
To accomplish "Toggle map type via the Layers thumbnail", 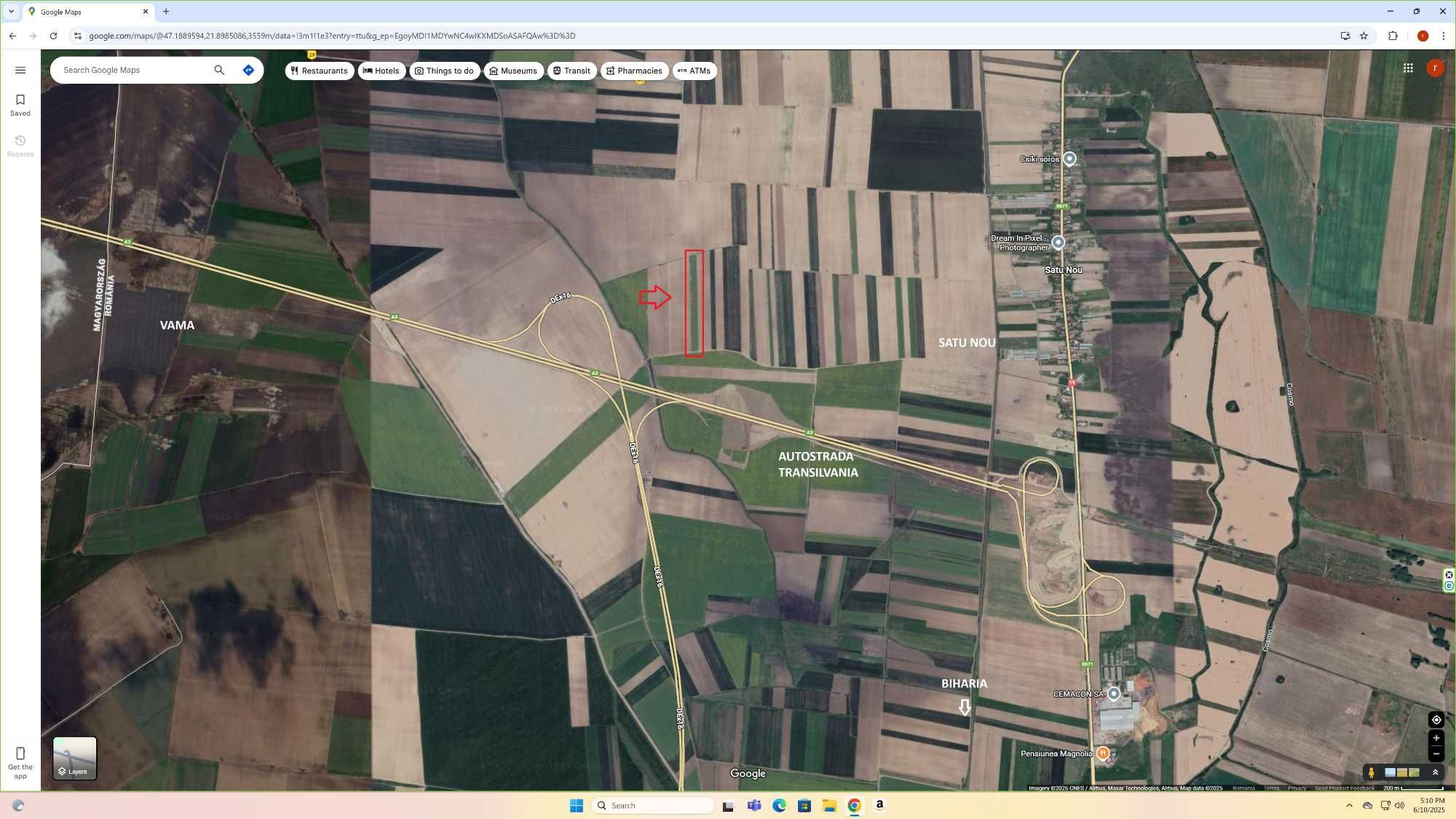I will coord(74,758).
